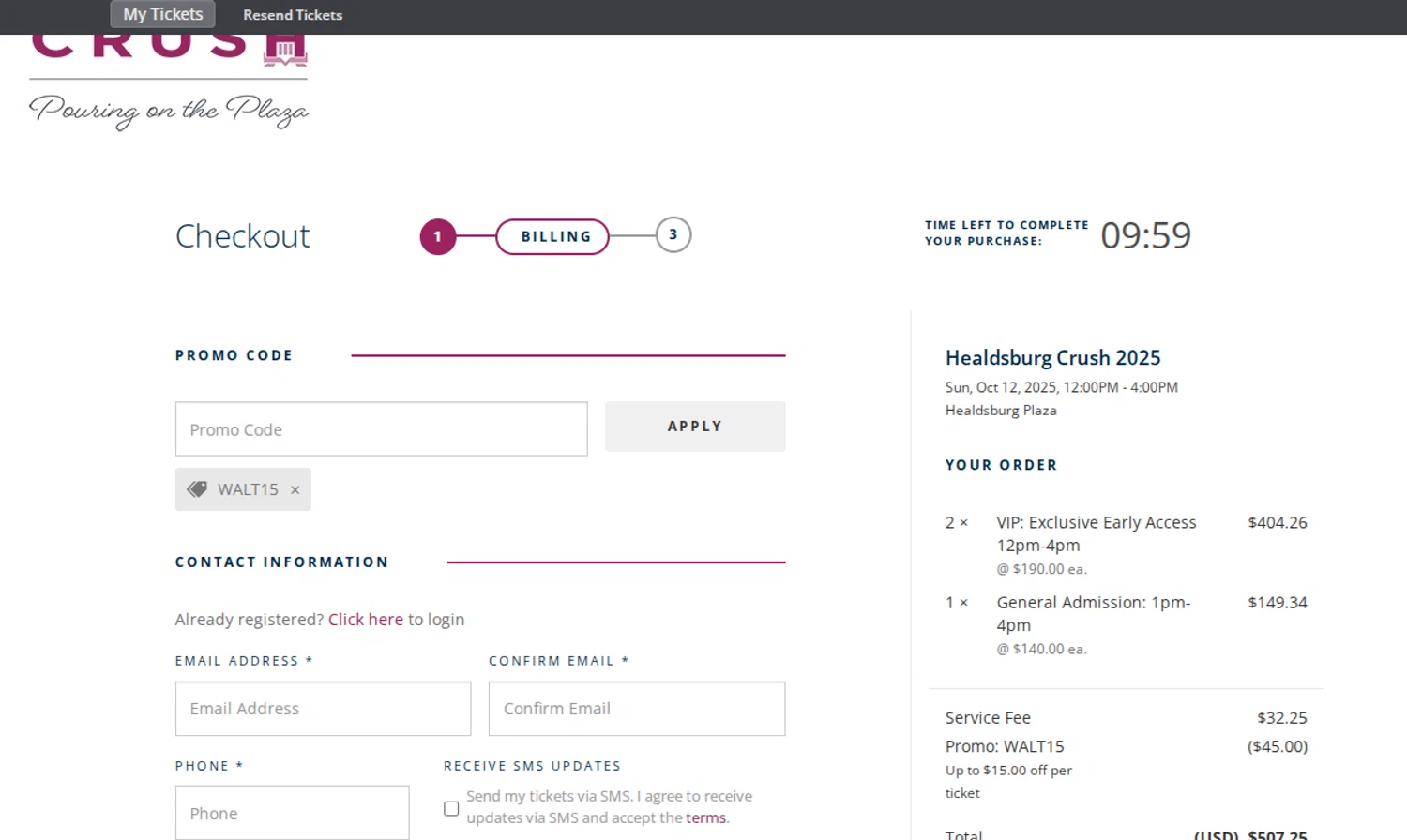Image resolution: width=1407 pixels, height=840 pixels.
Task: Select the Healdsburg Plaza venue text
Action: pos(1001,411)
